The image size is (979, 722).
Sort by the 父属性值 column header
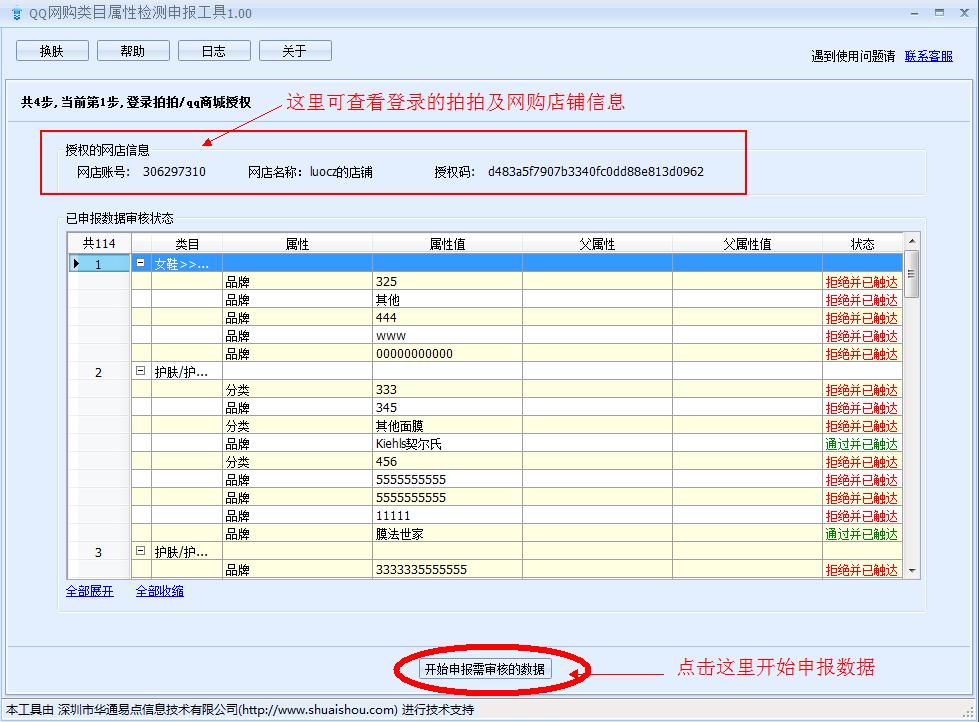pyautogui.click(x=747, y=244)
